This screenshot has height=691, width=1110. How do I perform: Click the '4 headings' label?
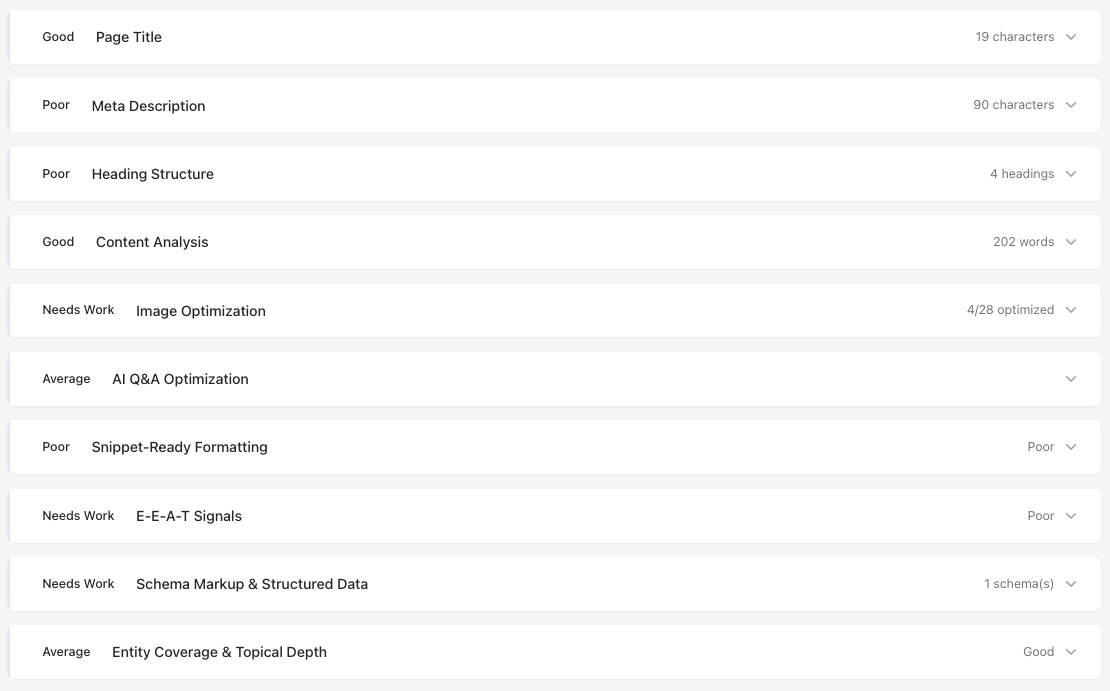click(x=1022, y=173)
